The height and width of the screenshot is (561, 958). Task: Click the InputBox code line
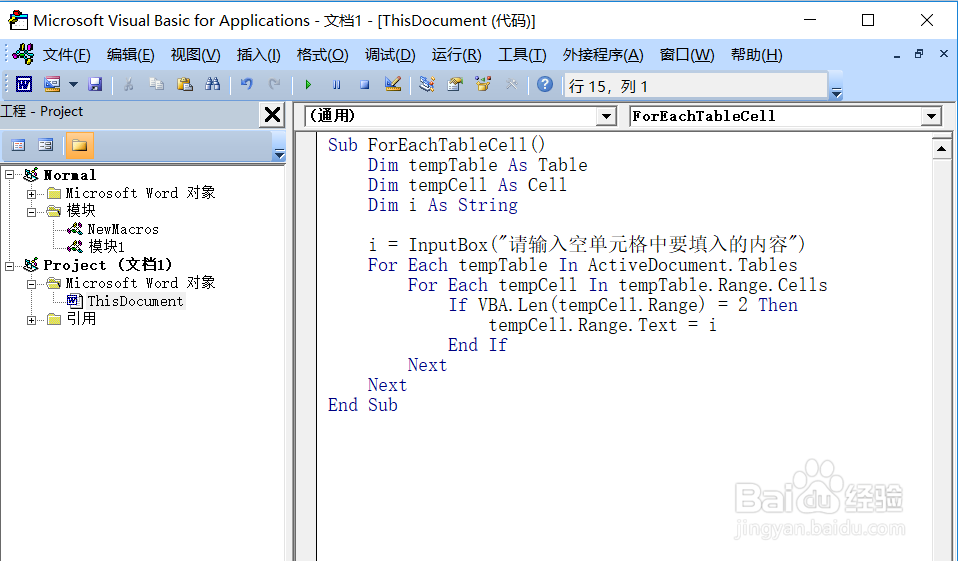pos(587,245)
